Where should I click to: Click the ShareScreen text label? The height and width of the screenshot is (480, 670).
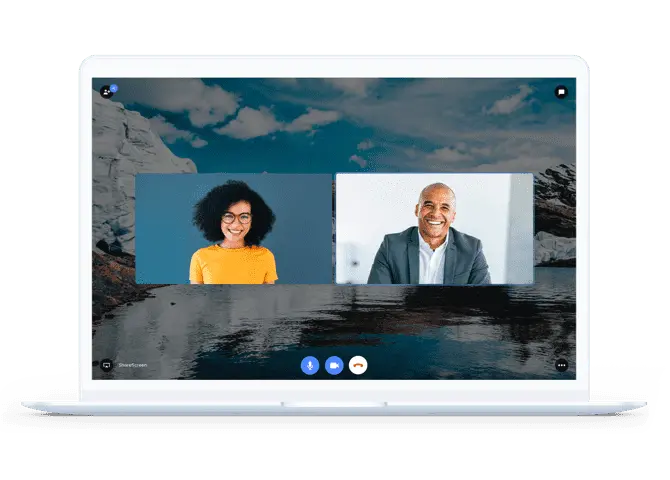(x=133, y=365)
